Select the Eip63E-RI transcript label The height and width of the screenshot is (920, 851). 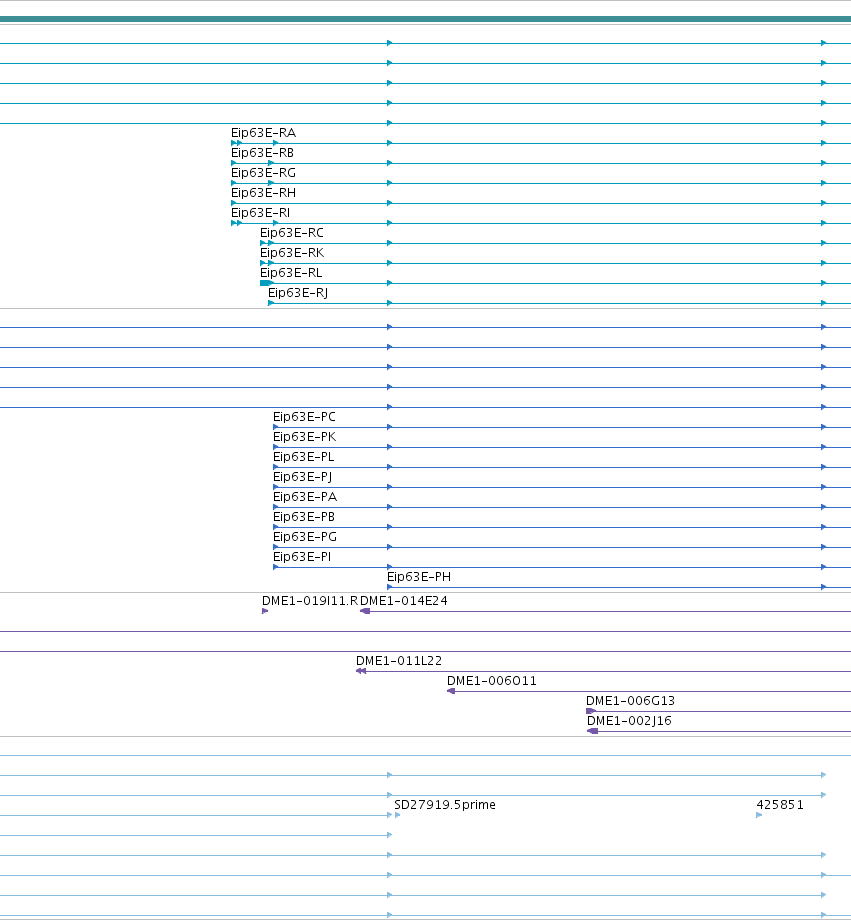261,212
